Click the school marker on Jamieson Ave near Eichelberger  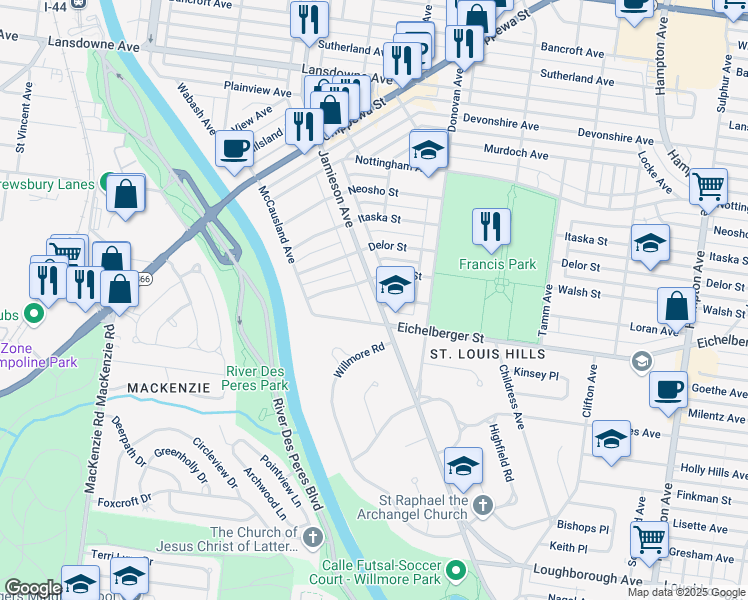pos(395,286)
